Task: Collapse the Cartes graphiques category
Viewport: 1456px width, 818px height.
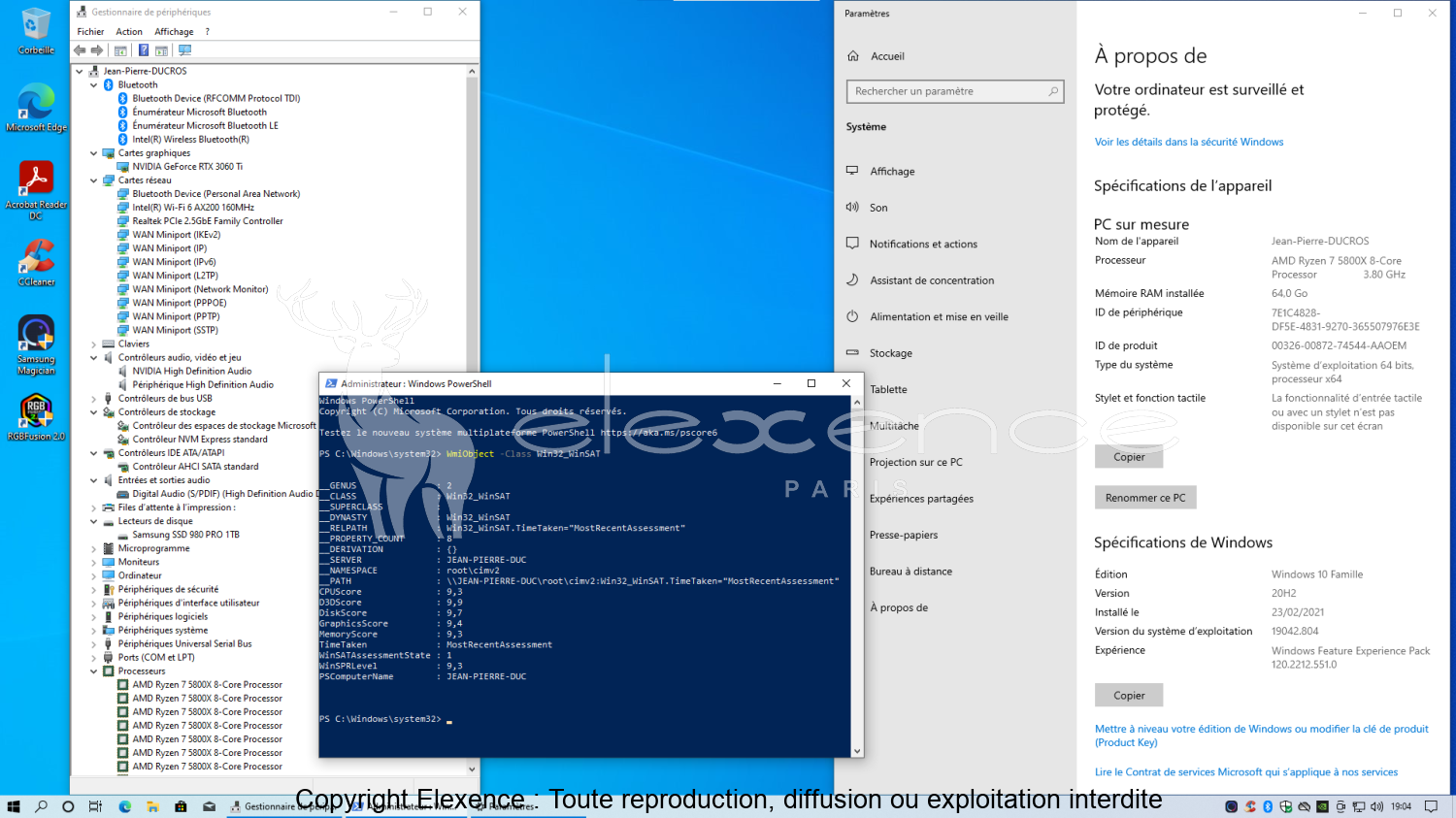Action: point(94,153)
